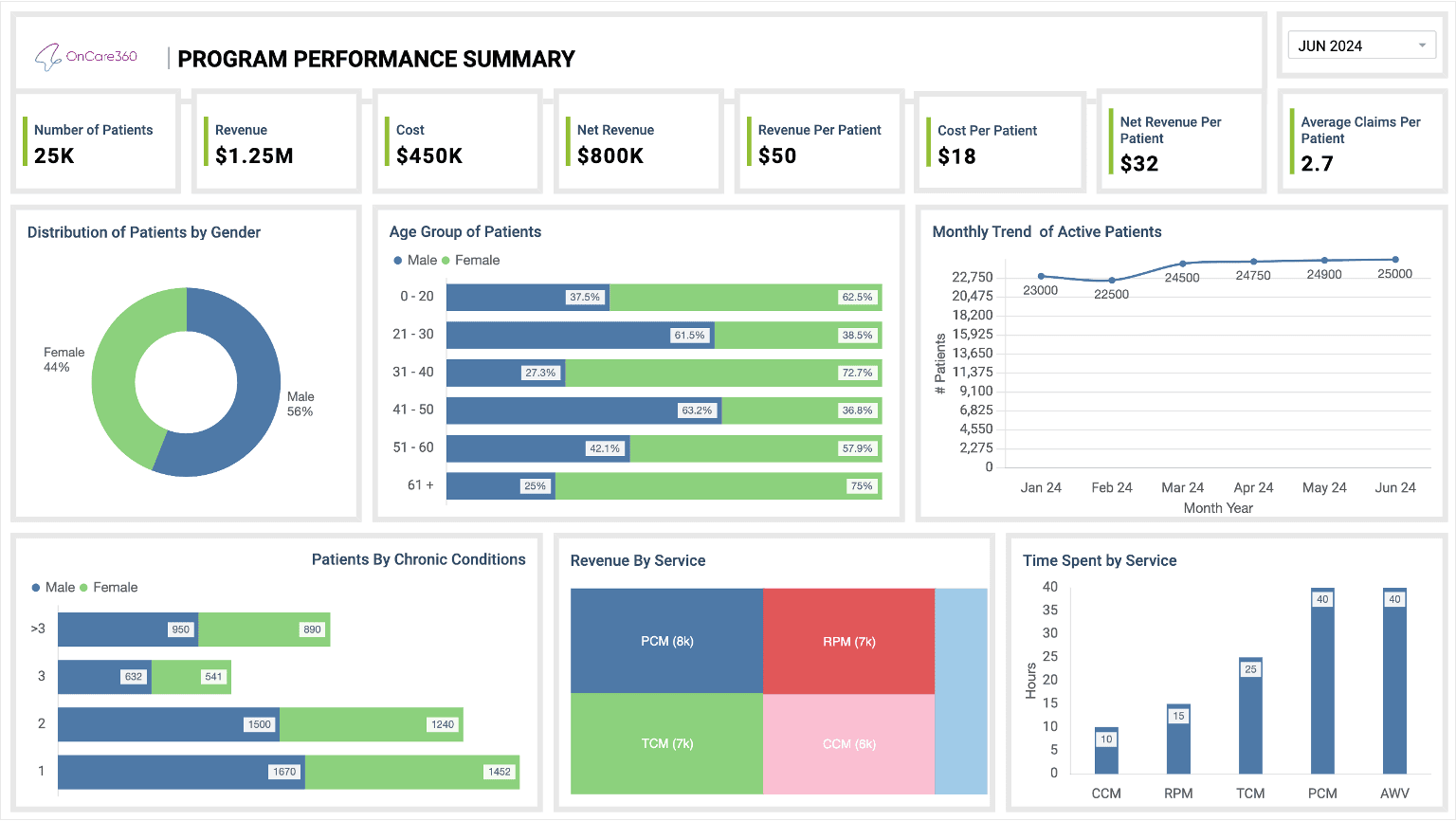
Task: Click the 42.1% male bar for ages 51 - 60
Action: pyautogui.click(x=538, y=448)
